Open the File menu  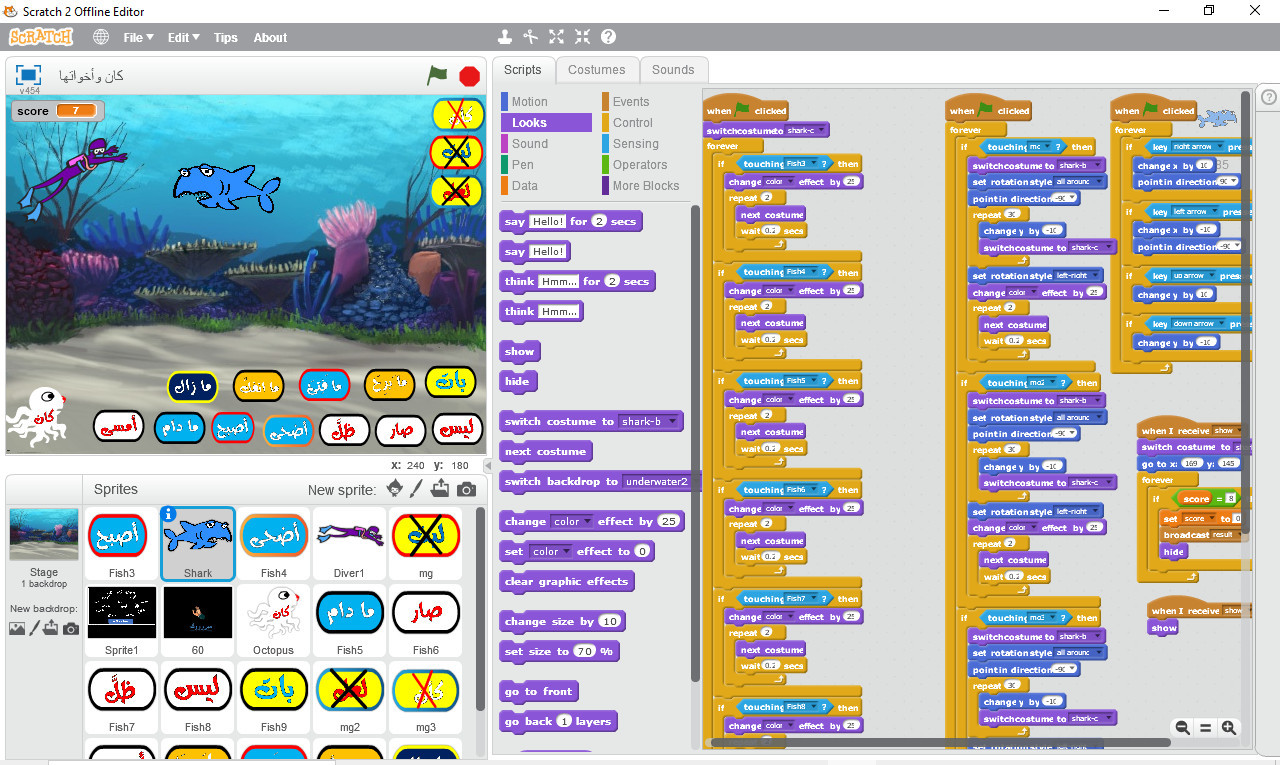138,38
